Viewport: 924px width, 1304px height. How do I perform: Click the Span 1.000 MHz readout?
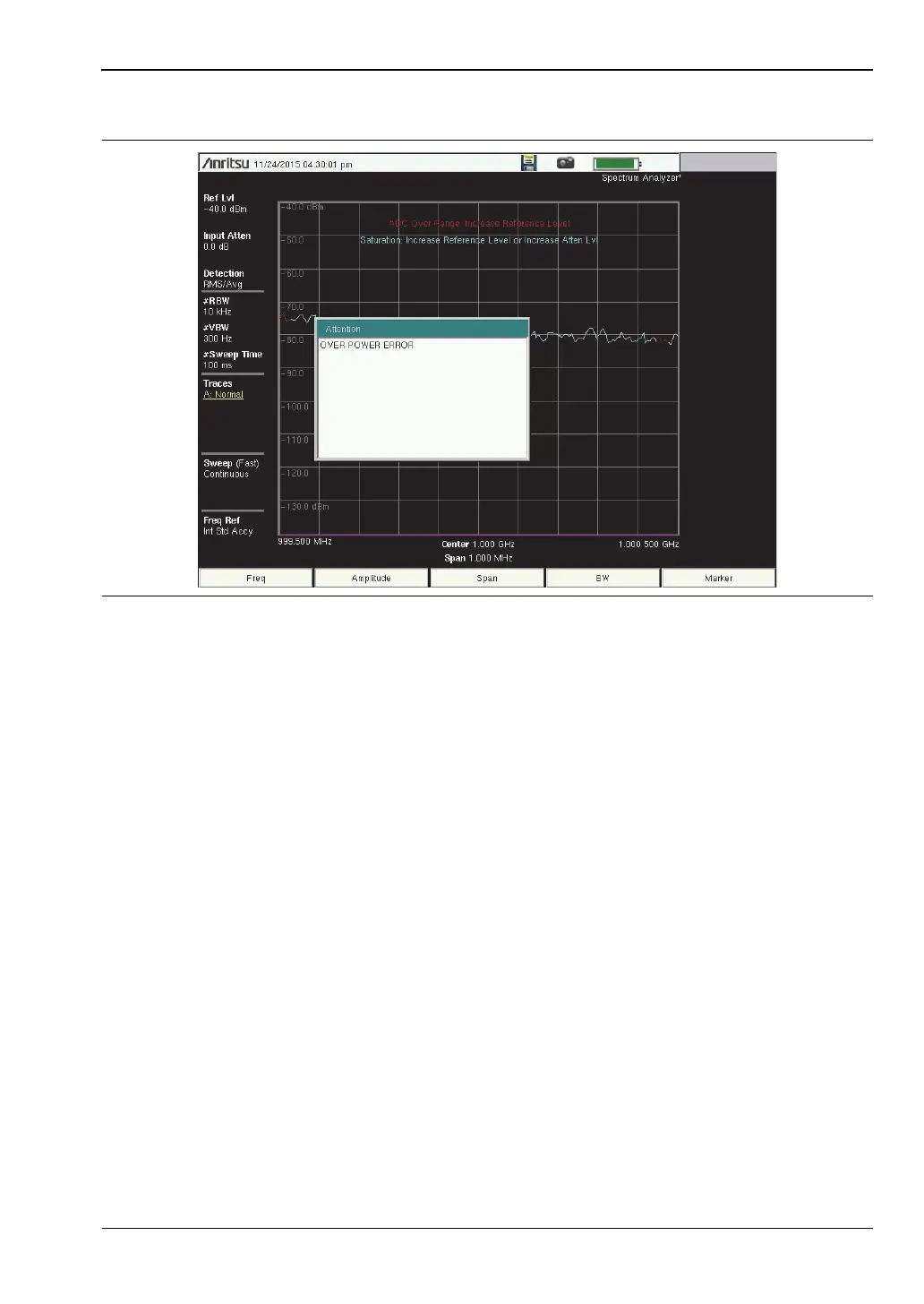(478, 558)
